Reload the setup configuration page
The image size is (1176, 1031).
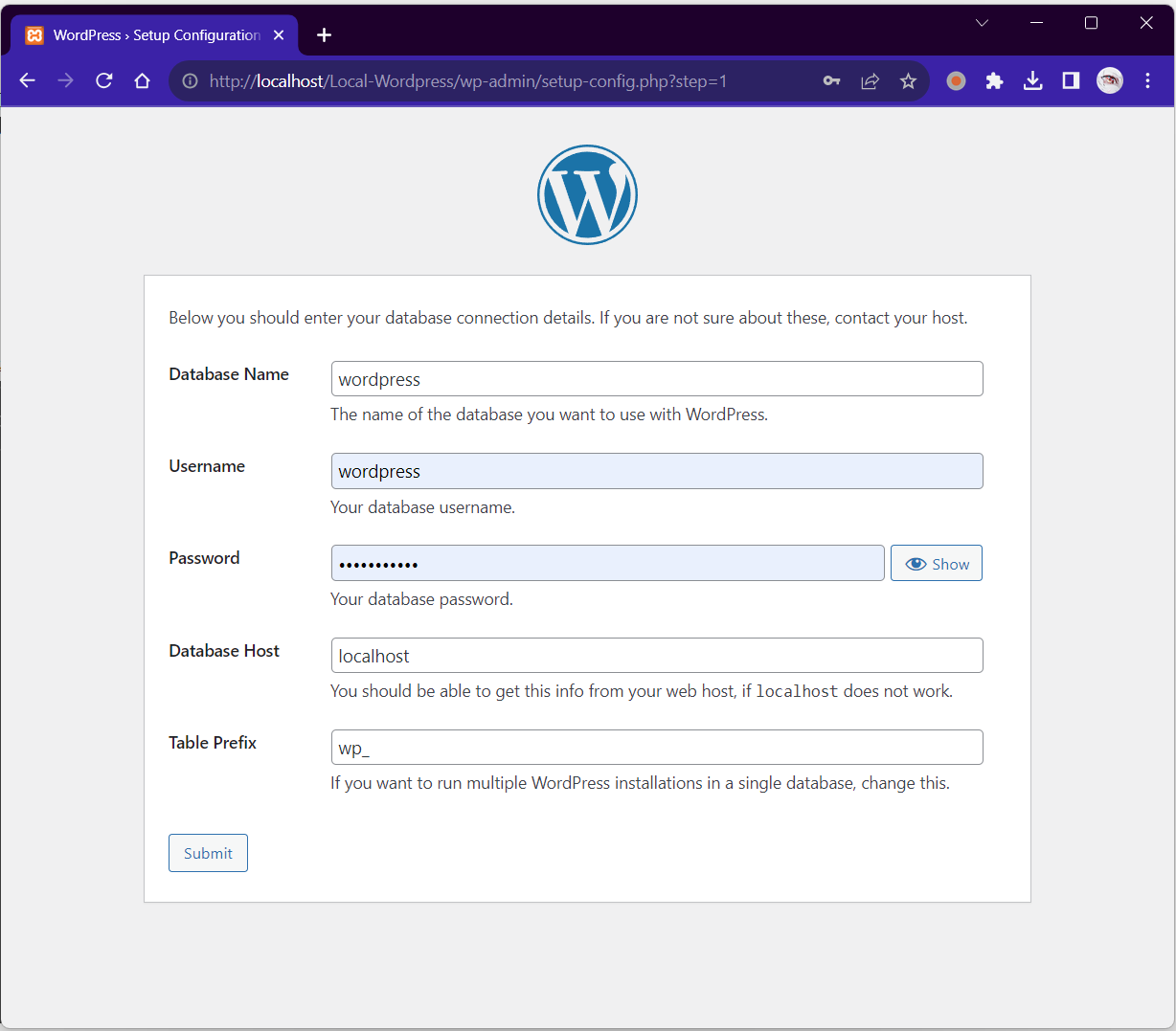pyautogui.click(x=103, y=81)
